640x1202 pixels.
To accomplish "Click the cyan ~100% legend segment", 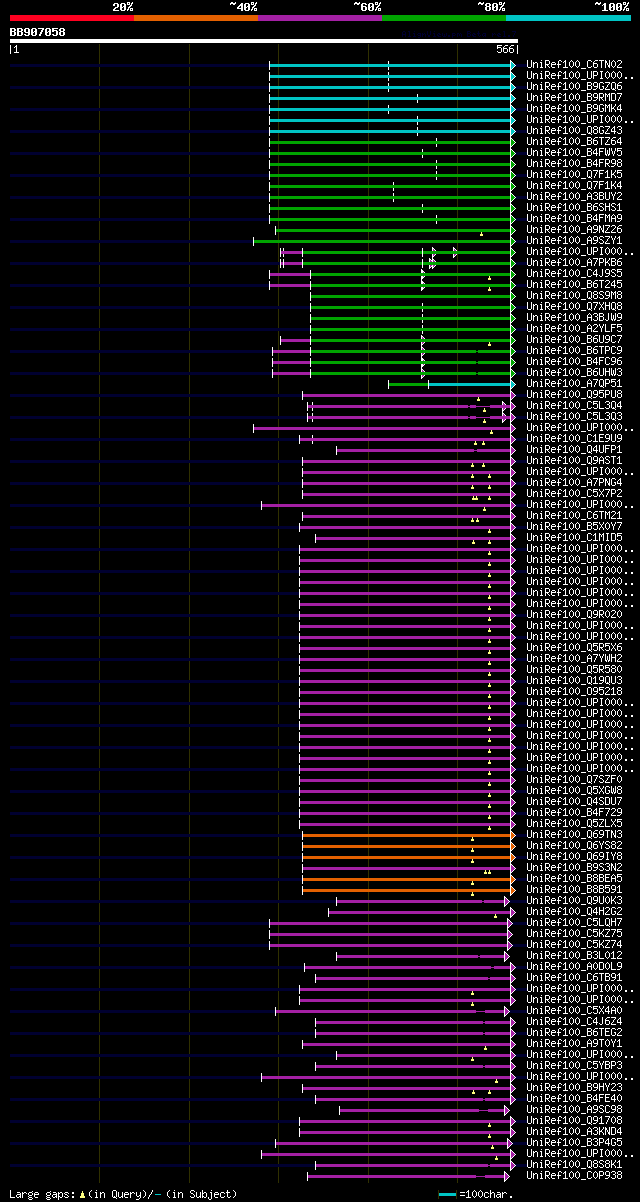I will (x=567, y=18).
